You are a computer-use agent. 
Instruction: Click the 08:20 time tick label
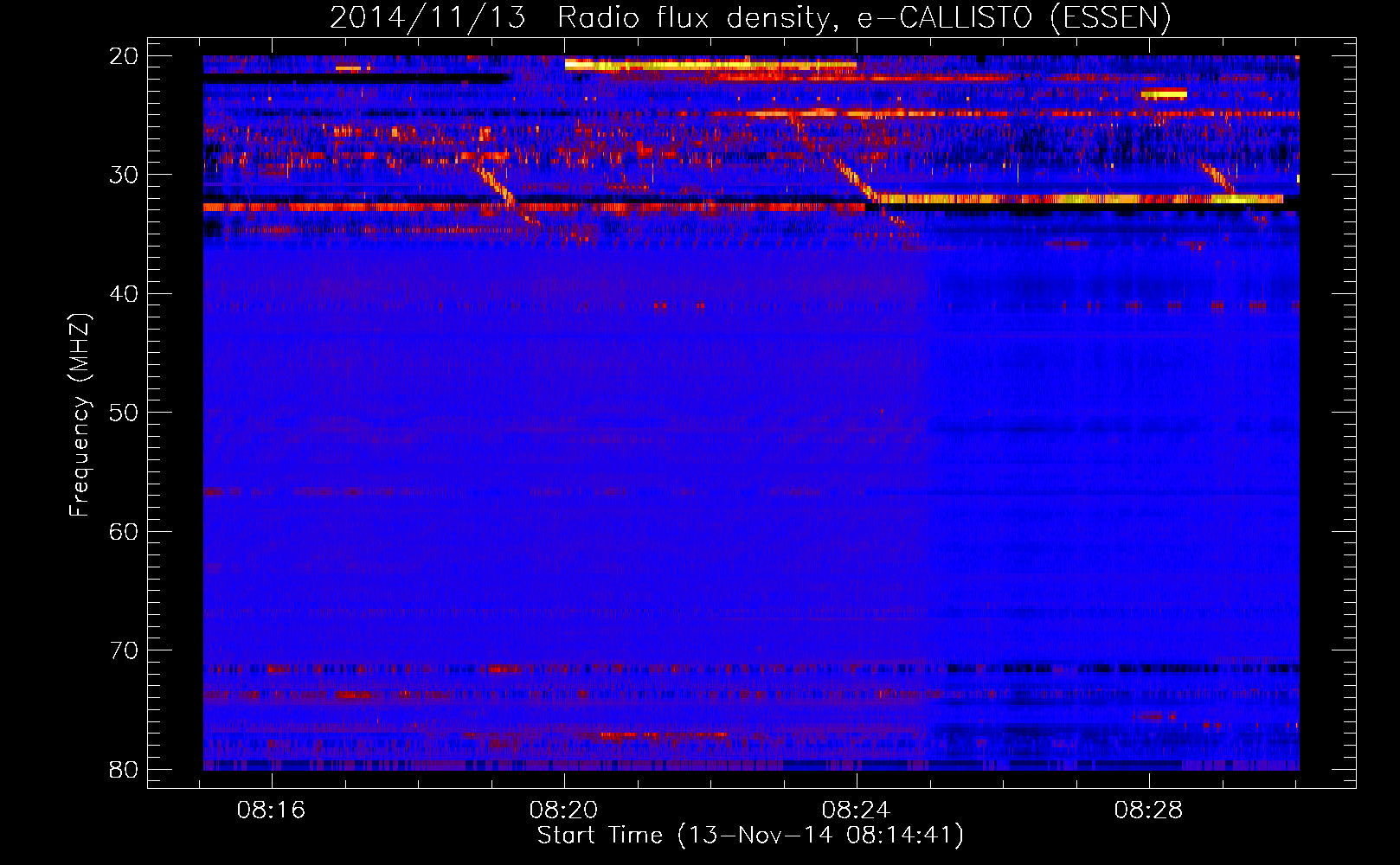coord(564,811)
